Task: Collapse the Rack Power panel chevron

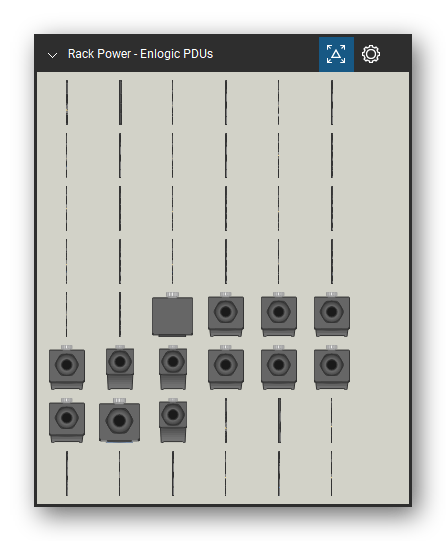Action: coord(52,55)
